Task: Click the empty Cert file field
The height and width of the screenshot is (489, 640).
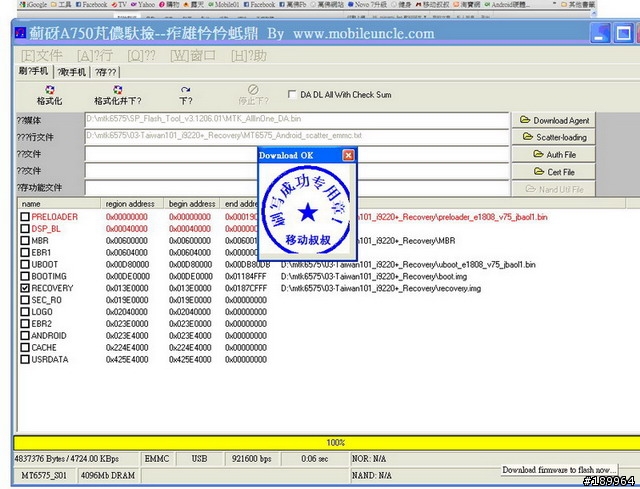Action: coord(297,171)
